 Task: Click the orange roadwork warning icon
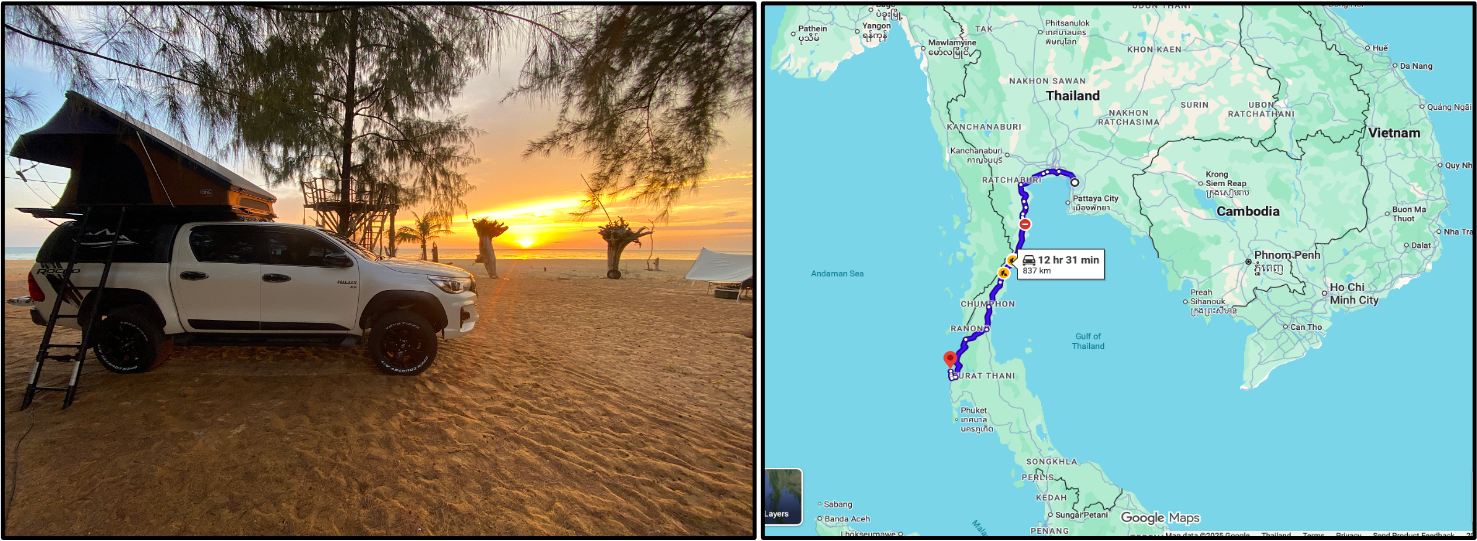click(x=1004, y=272)
